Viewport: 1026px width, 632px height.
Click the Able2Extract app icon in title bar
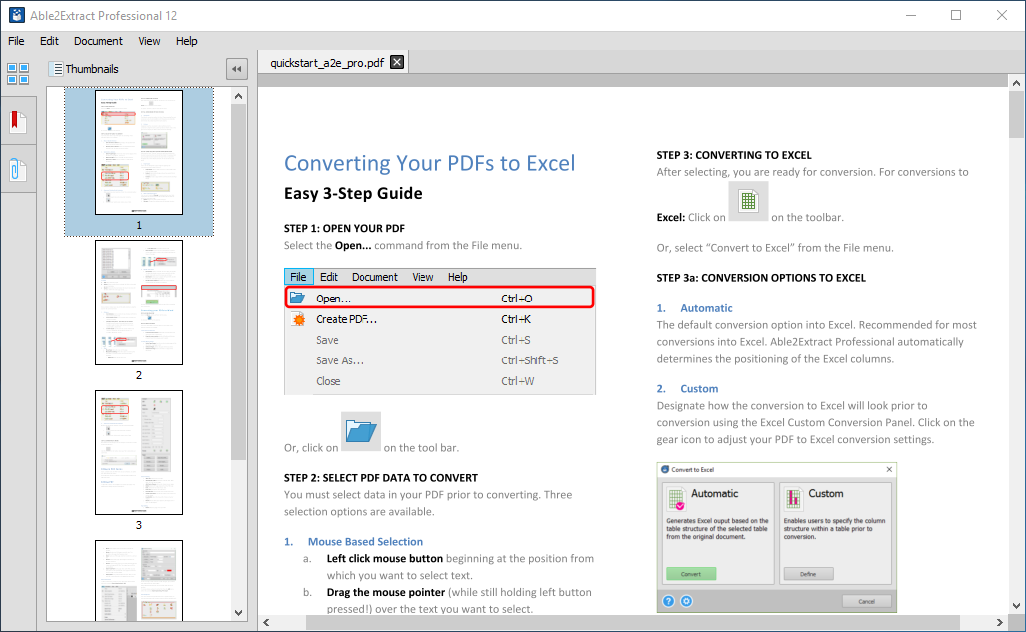(x=17, y=15)
